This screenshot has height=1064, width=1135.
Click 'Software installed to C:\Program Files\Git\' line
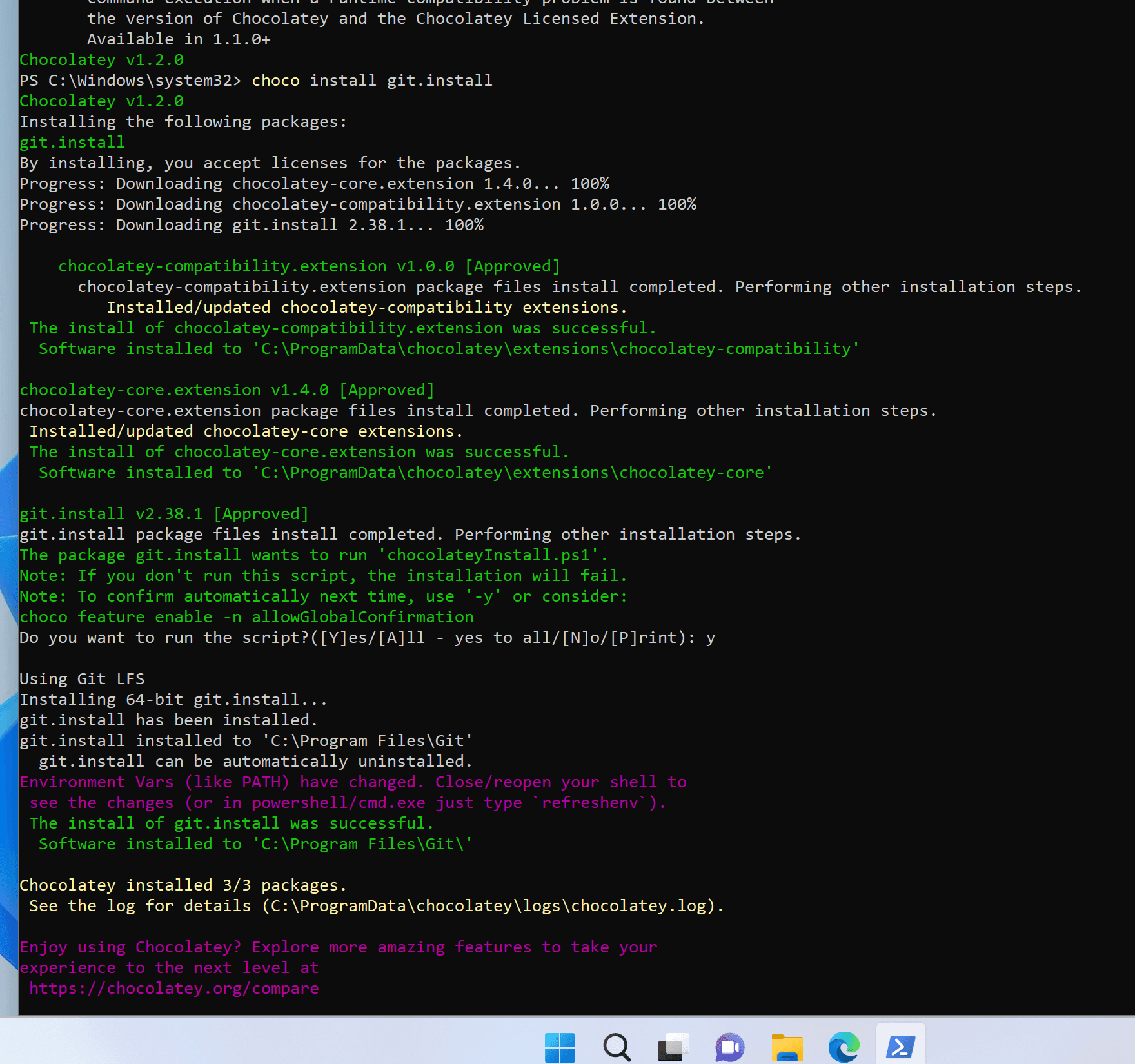point(255,844)
